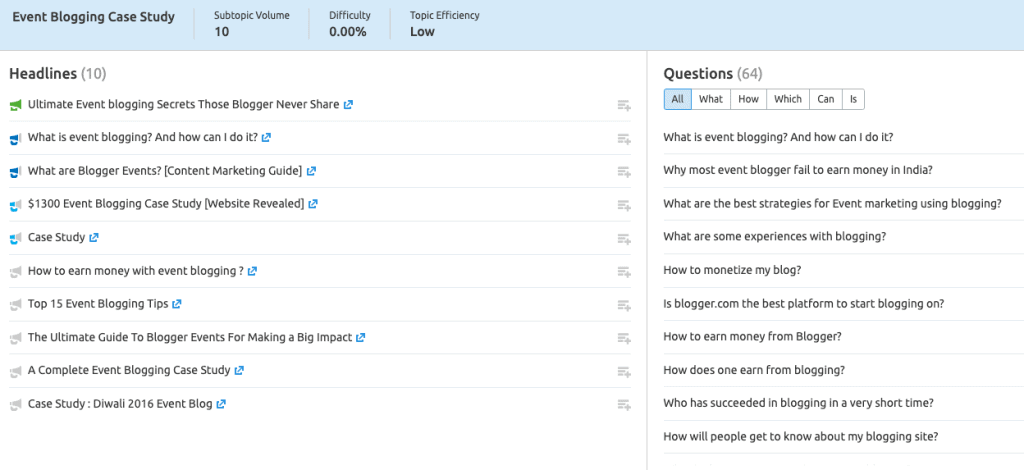Click green megaphone icon on first headline
The width and height of the screenshot is (1024, 470).
(x=16, y=104)
